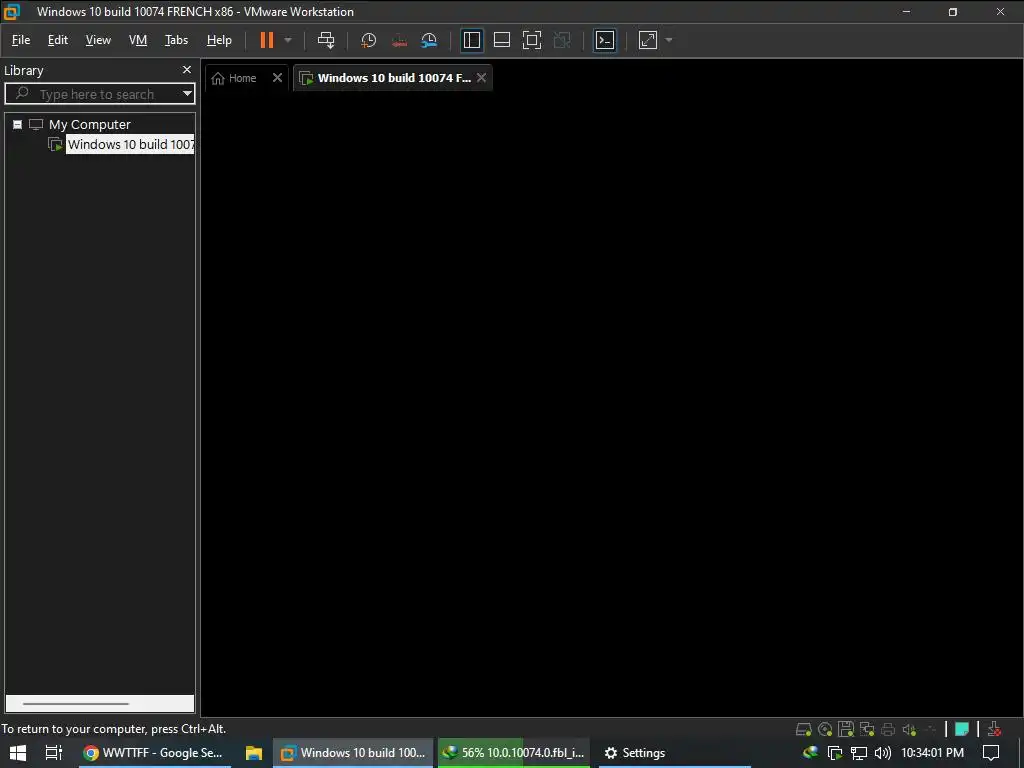
Task: Click the VMware Tools install warning icon
Action: tap(994, 729)
